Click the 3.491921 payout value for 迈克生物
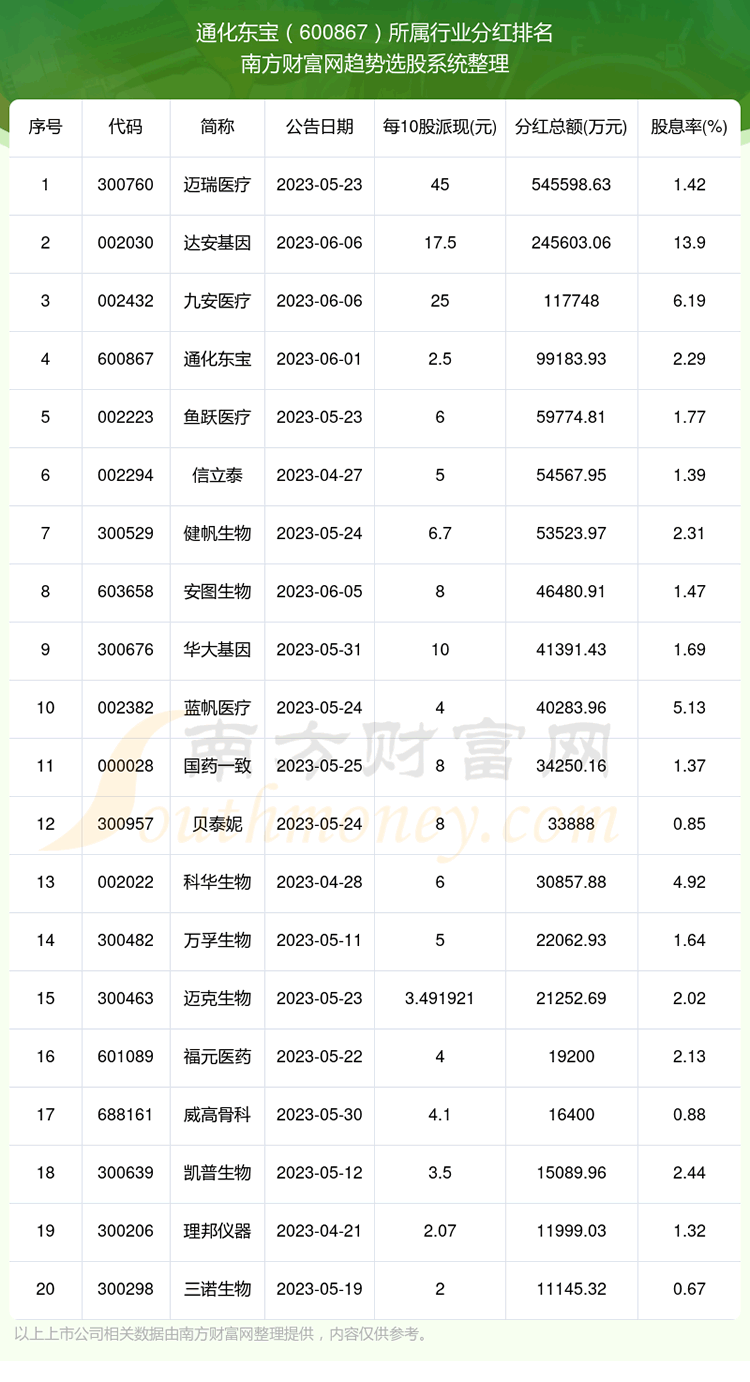 439,998
